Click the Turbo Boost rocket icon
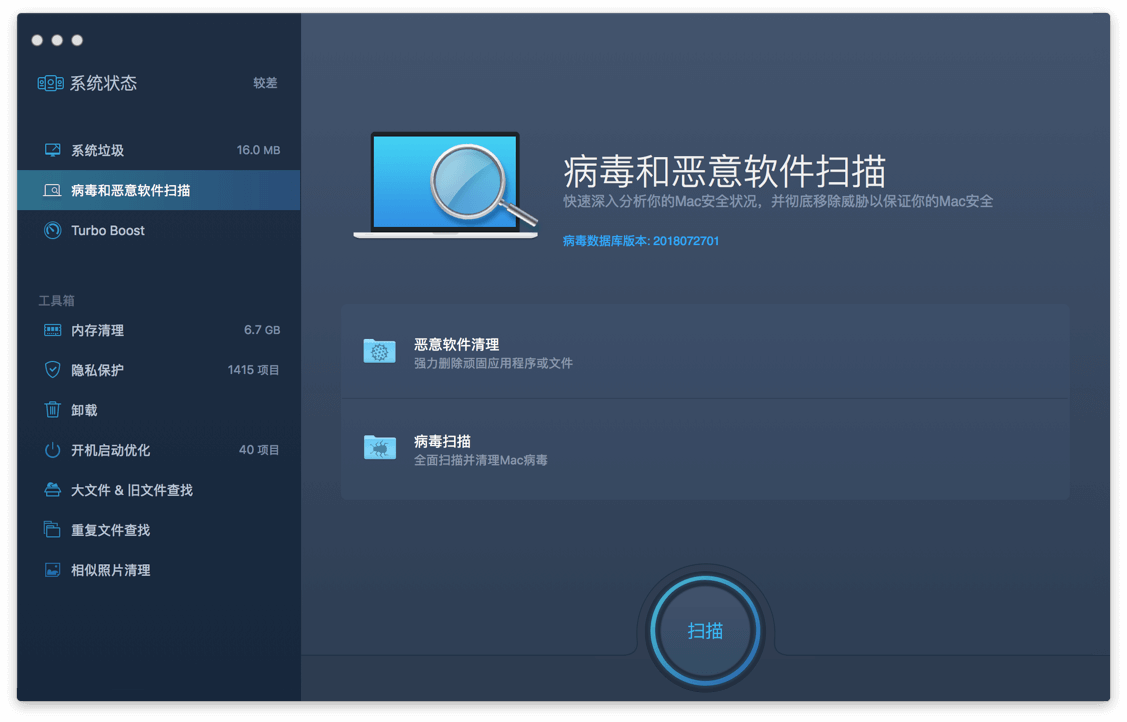 pos(55,230)
